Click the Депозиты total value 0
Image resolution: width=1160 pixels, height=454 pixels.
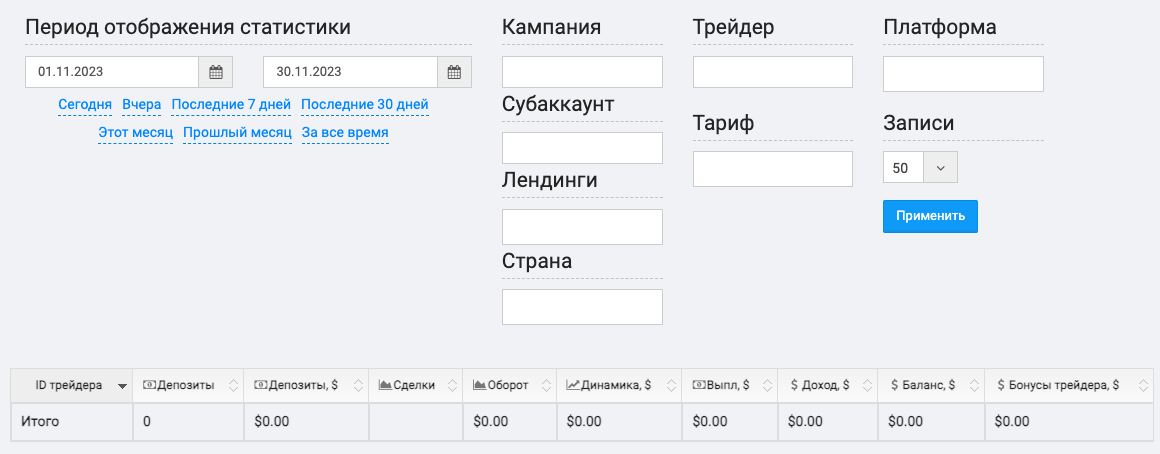pos(146,422)
